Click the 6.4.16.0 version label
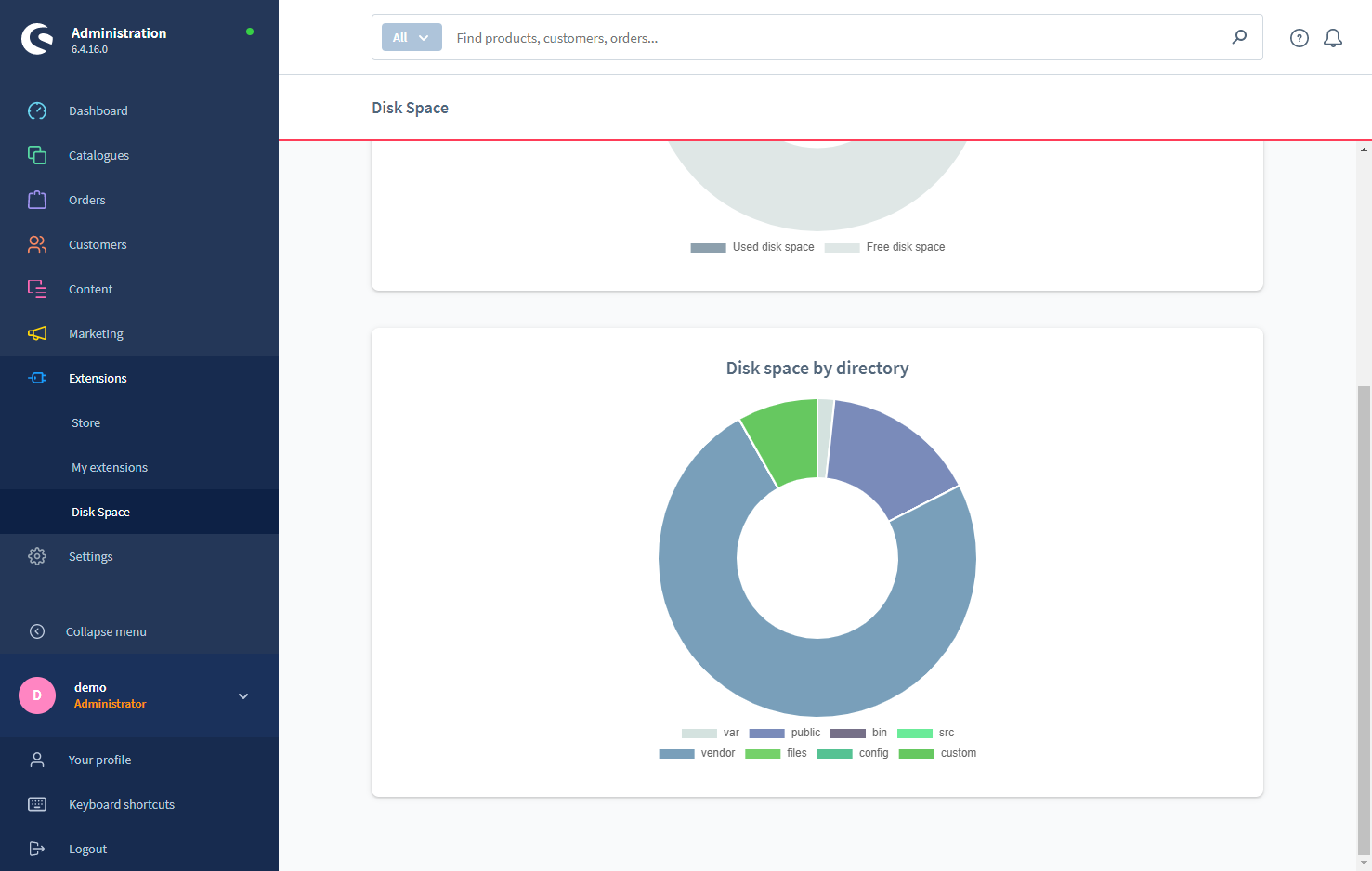1372x871 pixels. click(x=89, y=49)
